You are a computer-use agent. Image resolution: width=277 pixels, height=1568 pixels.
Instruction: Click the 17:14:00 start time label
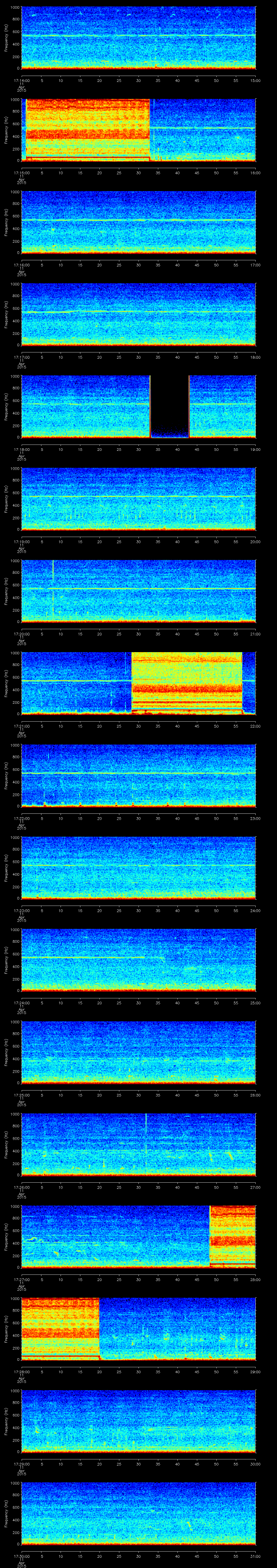21,80
